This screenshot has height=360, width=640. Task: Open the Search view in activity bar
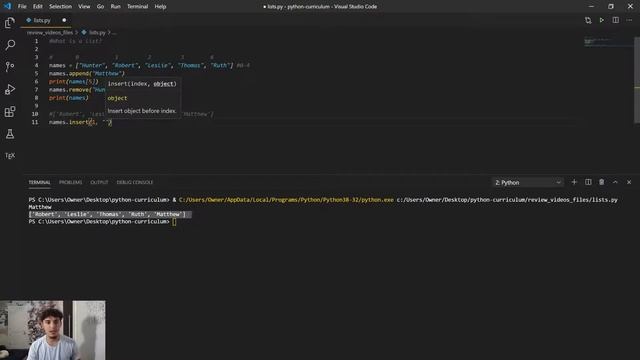point(10,44)
